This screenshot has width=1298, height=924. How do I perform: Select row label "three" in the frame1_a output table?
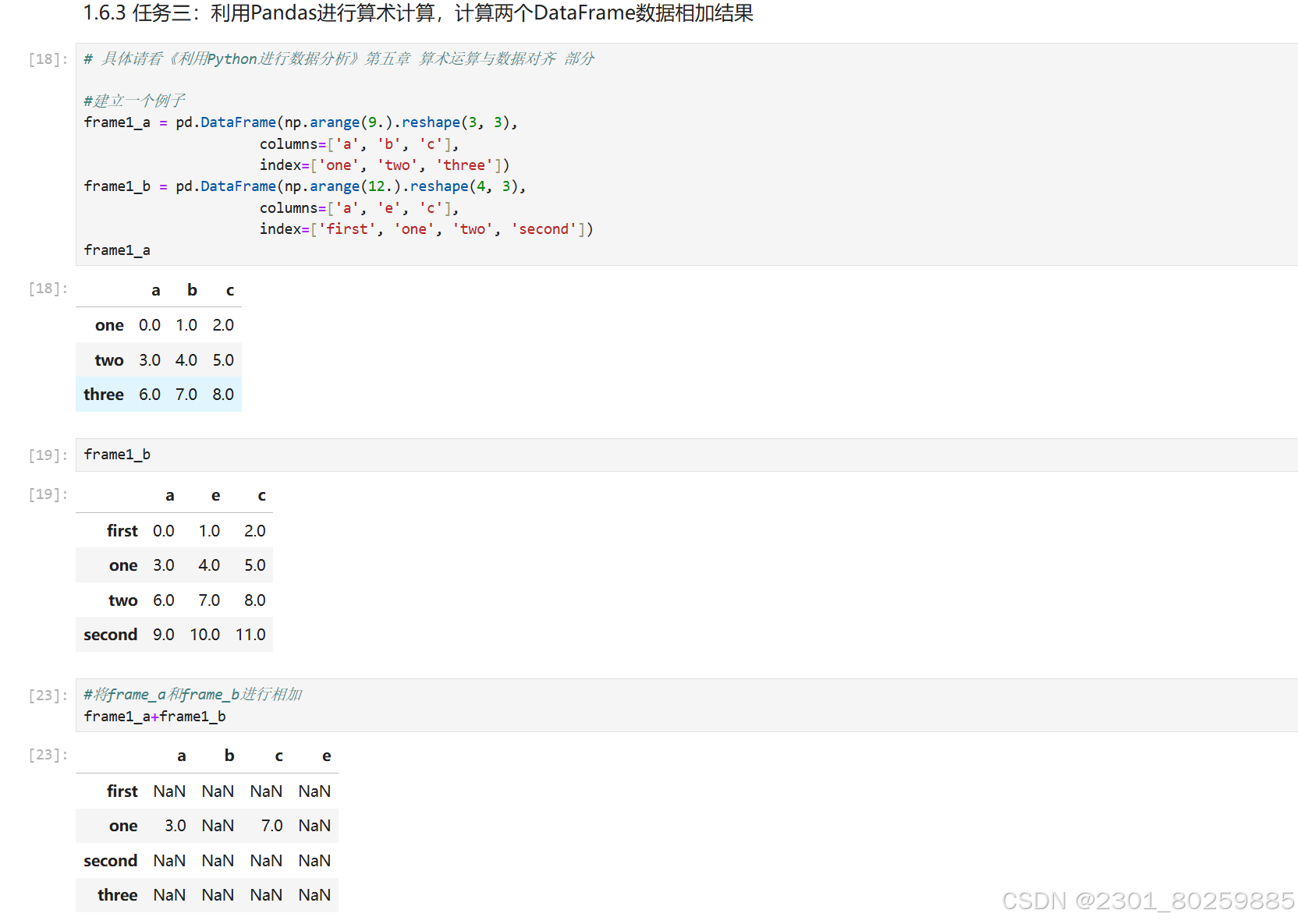(104, 395)
